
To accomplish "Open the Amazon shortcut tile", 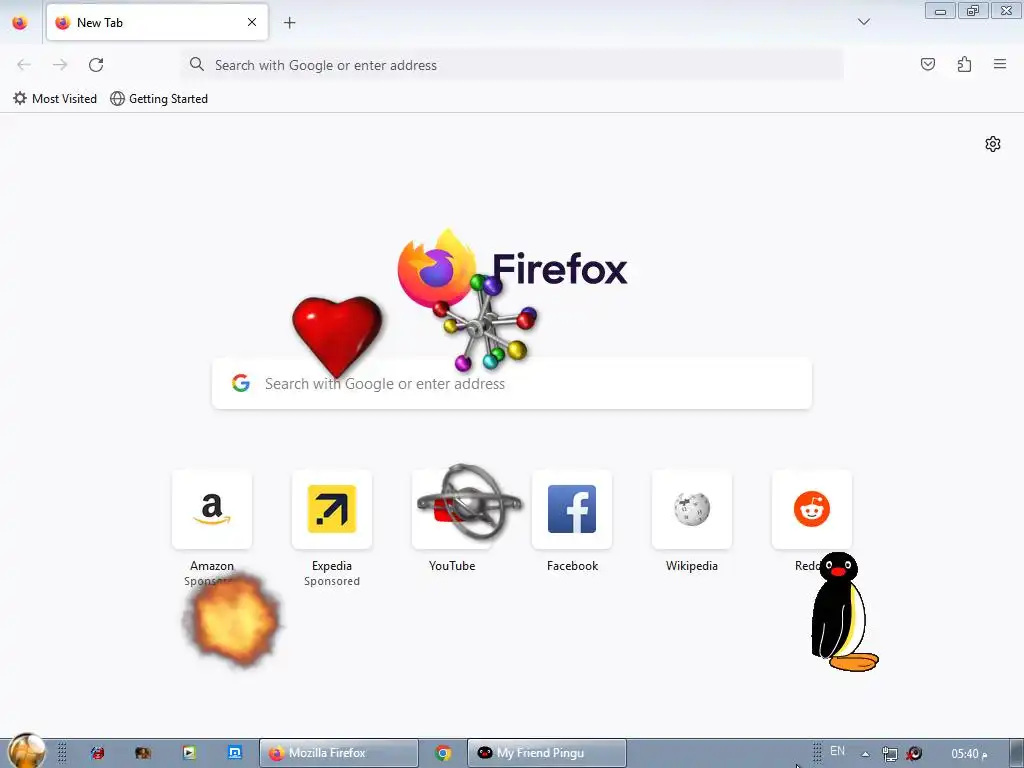I will click(212, 509).
